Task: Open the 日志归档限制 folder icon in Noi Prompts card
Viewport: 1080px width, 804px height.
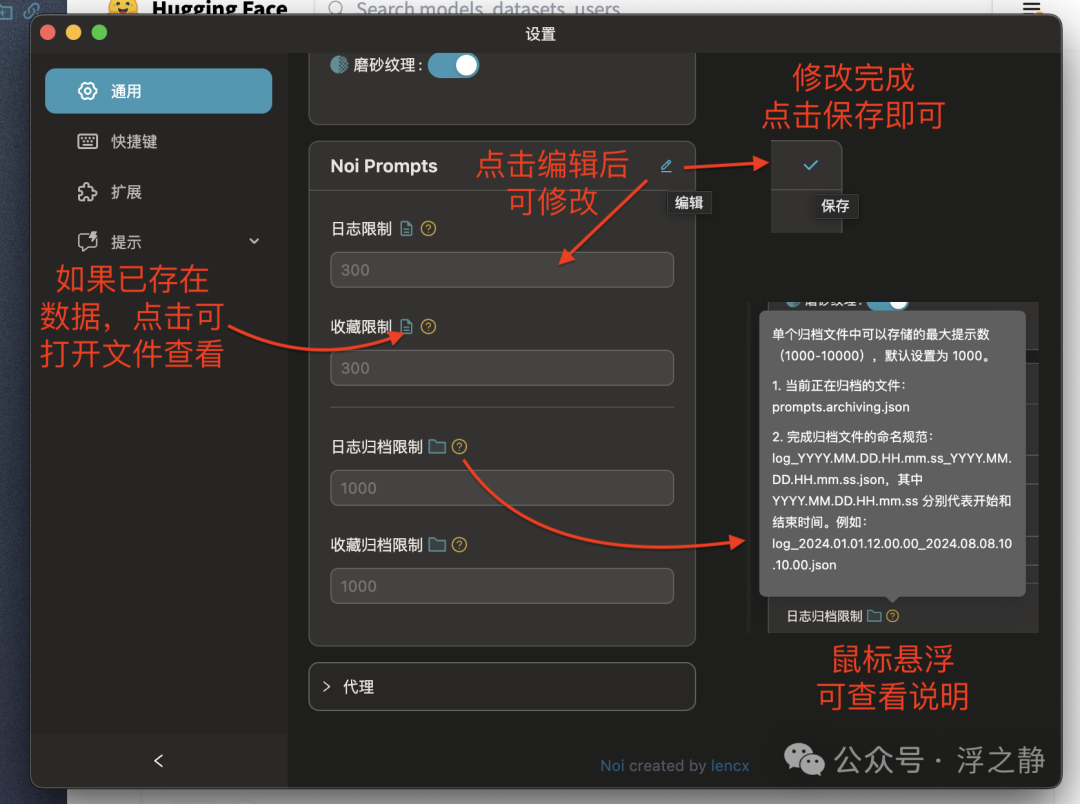Action: point(437,446)
